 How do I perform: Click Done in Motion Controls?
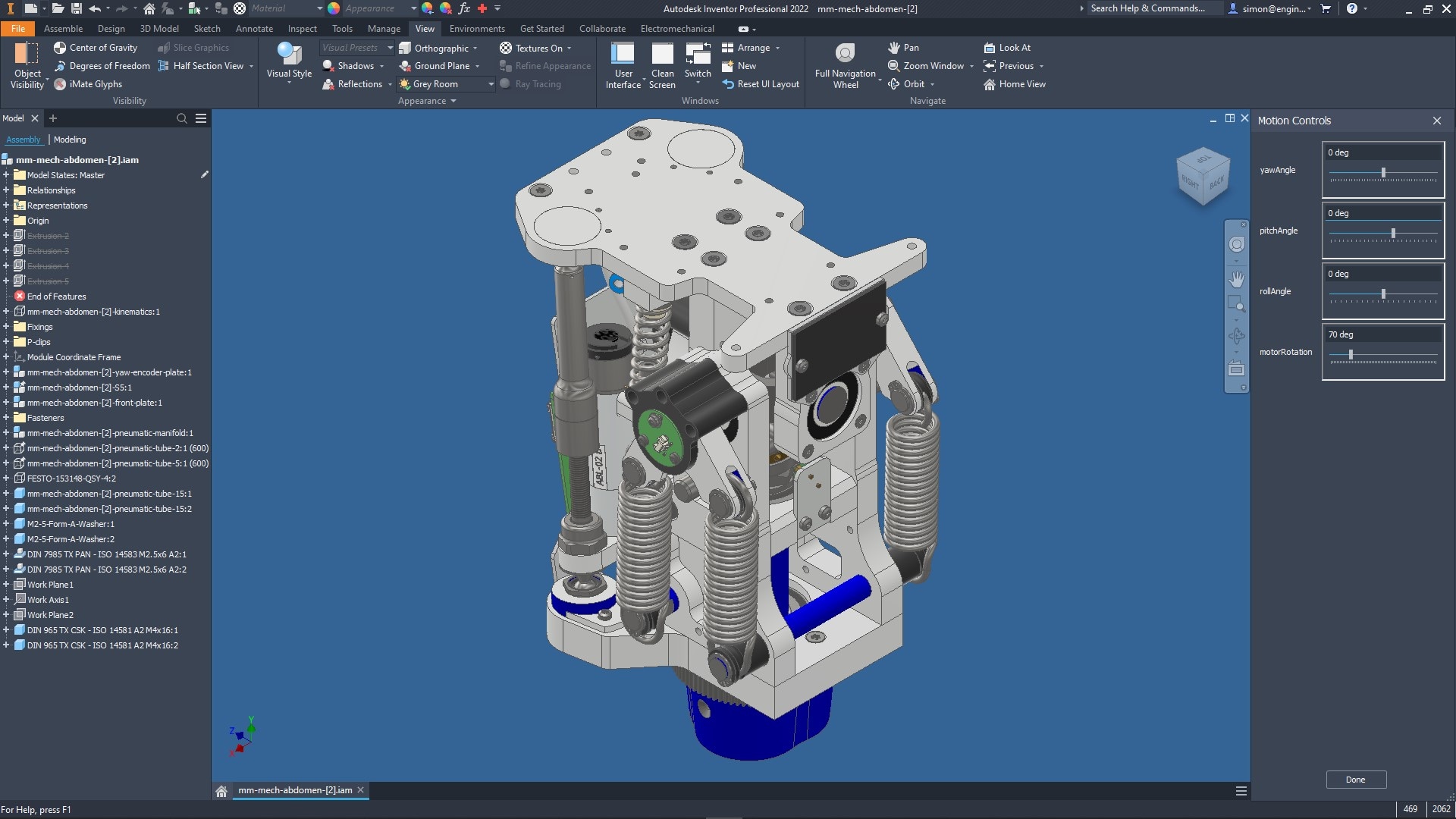[x=1356, y=780]
